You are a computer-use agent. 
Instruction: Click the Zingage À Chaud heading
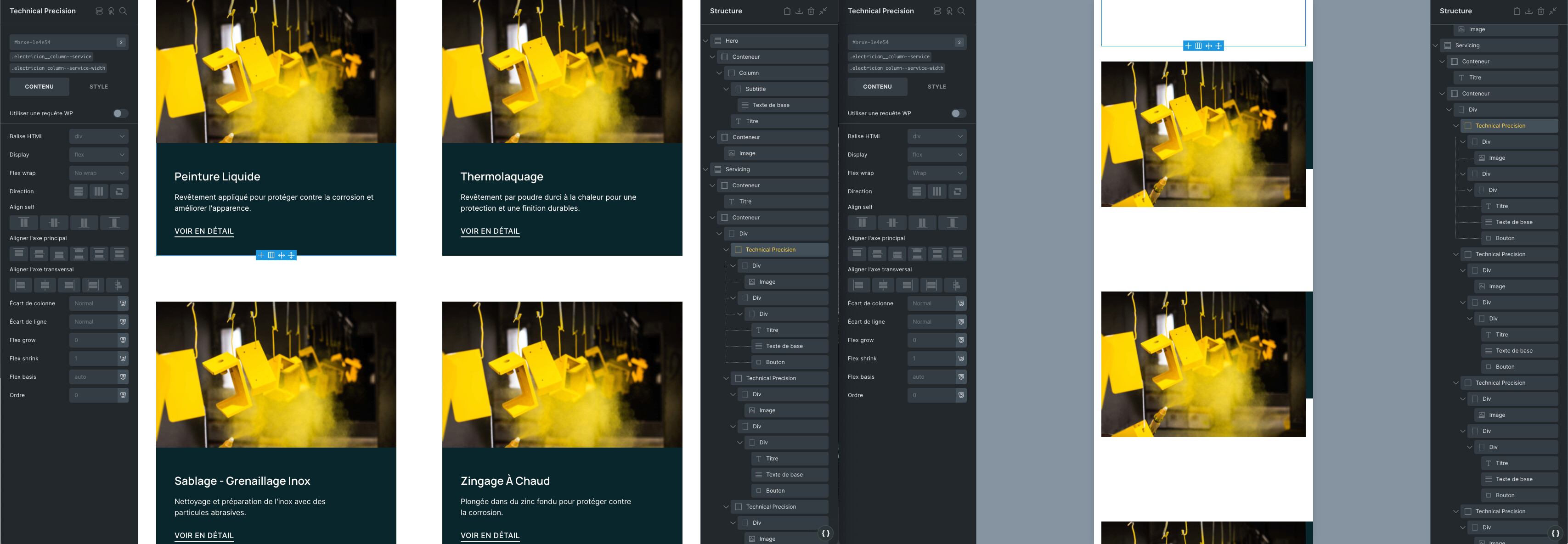click(505, 481)
